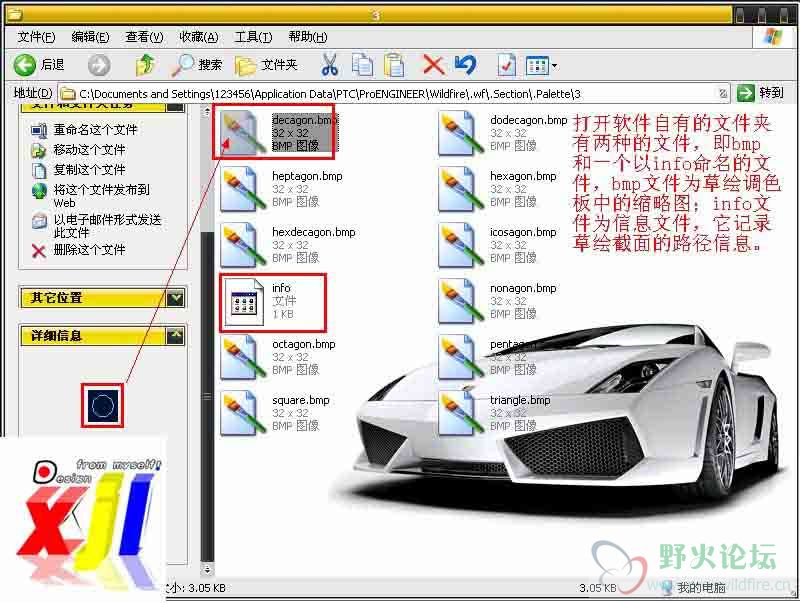800x603 pixels.
Task: Click the 转到 go button
Action: coord(760,93)
